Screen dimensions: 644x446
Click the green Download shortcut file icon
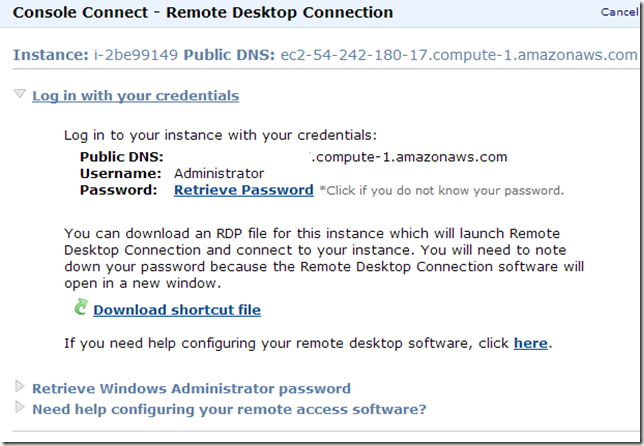(81, 308)
